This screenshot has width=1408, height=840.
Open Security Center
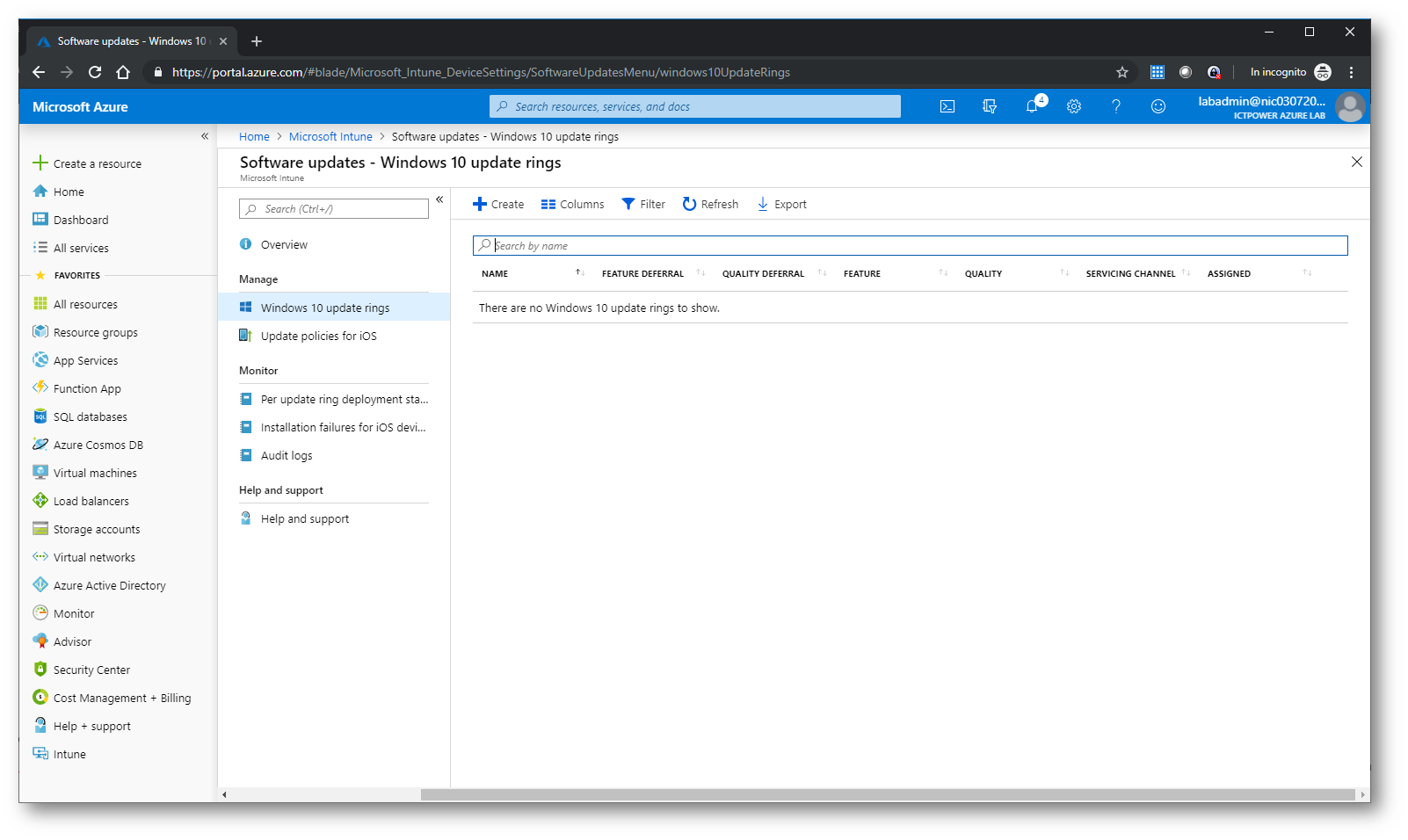coord(82,670)
